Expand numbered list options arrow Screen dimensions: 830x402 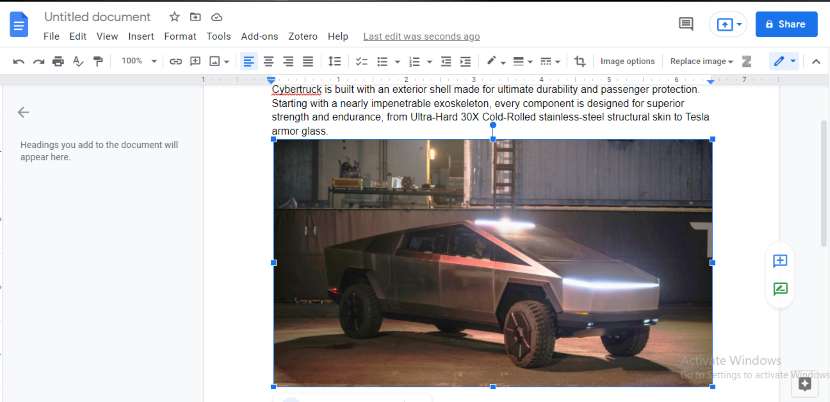(x=430, y=62)
